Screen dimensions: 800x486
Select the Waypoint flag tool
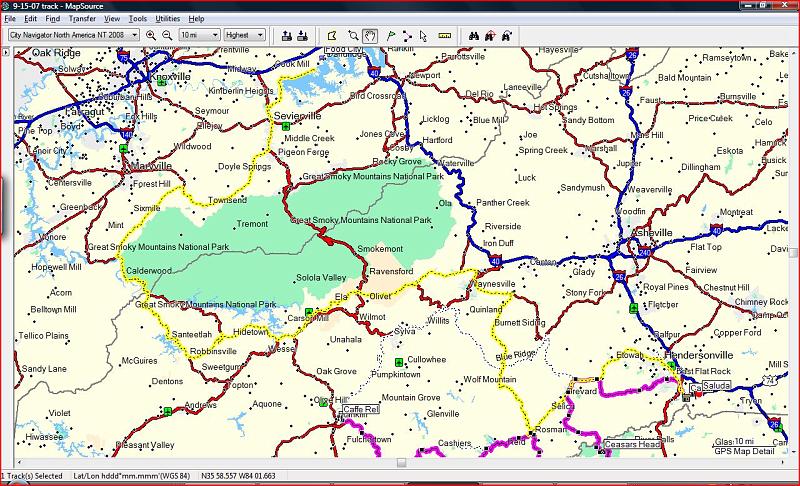point(391,36)
